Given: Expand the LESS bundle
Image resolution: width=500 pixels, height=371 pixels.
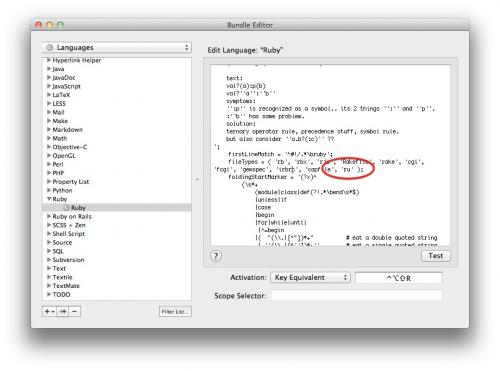Looking at the screenshot, I should (x=49, y=103).
